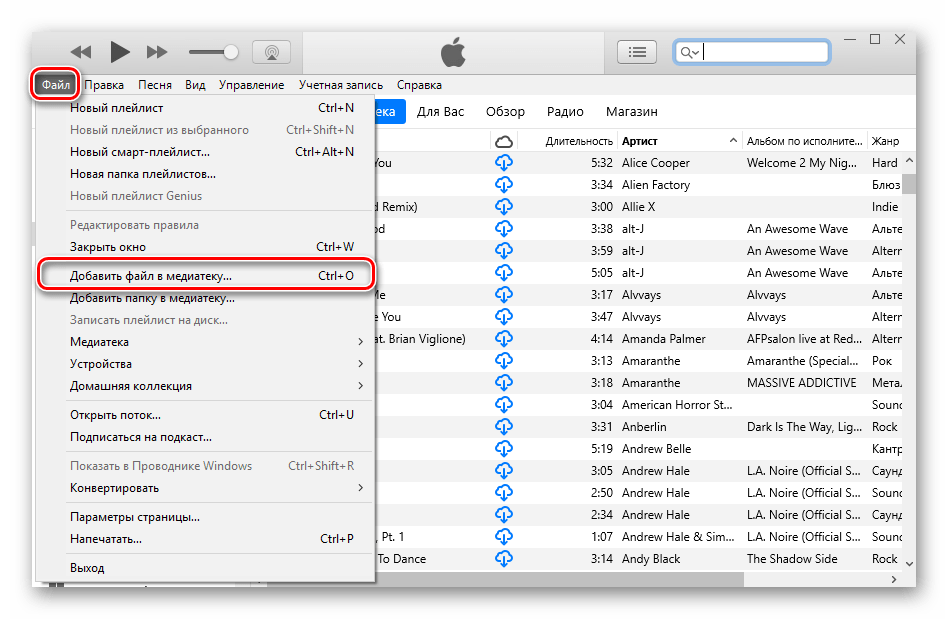The width and height of the screenshot is (948, 619).
Task: Click the vertical scrollbar thumb
Action: coord(909,183)
